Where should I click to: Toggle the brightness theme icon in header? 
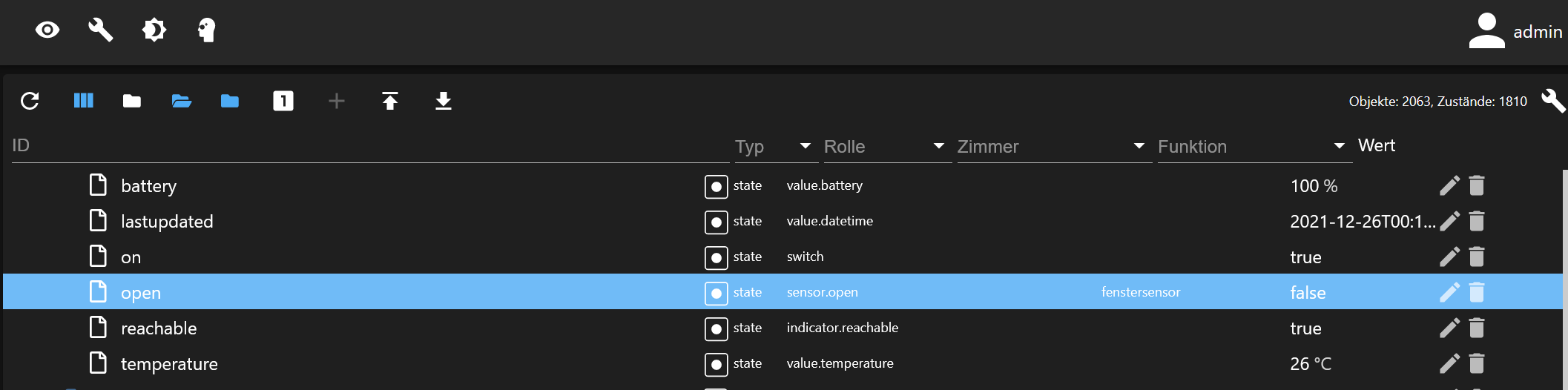154,30
